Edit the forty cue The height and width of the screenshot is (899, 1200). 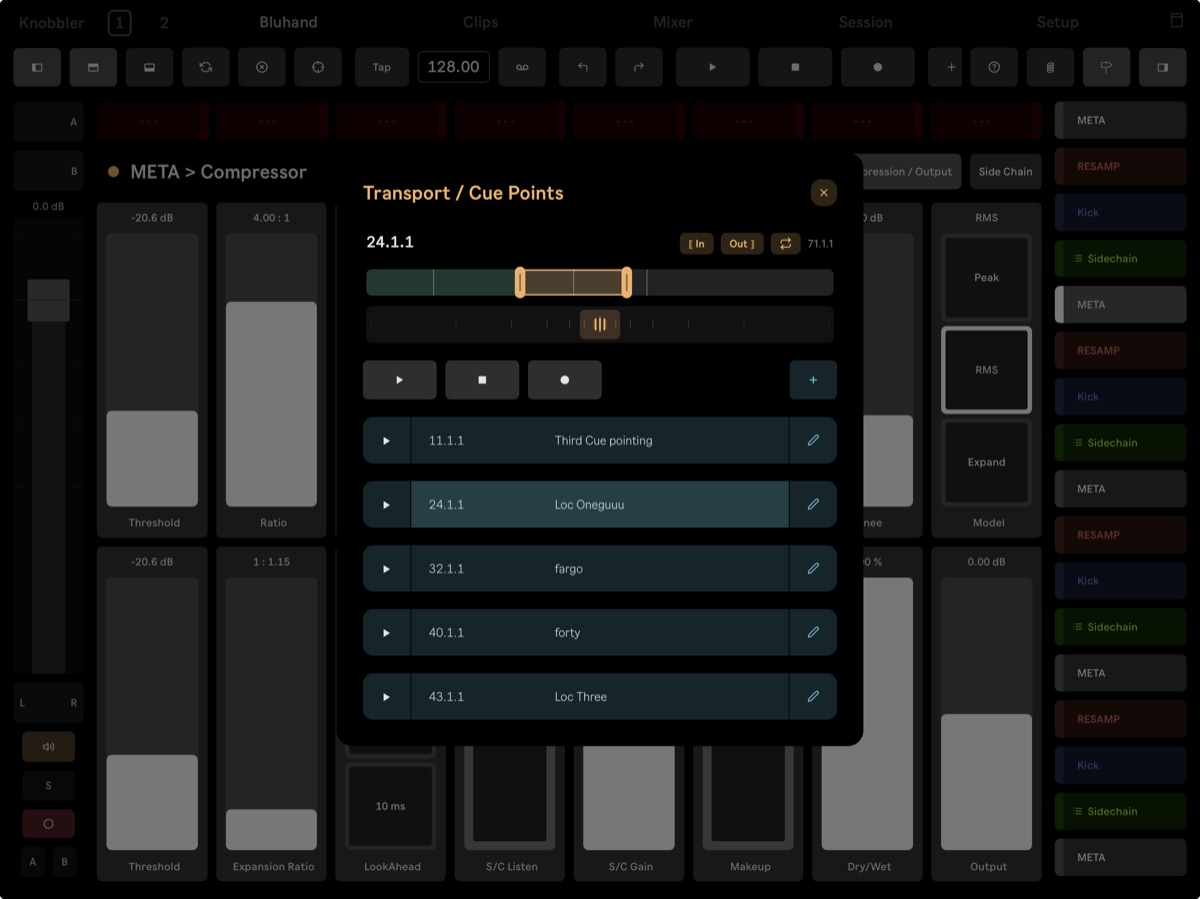click(813, 632)
